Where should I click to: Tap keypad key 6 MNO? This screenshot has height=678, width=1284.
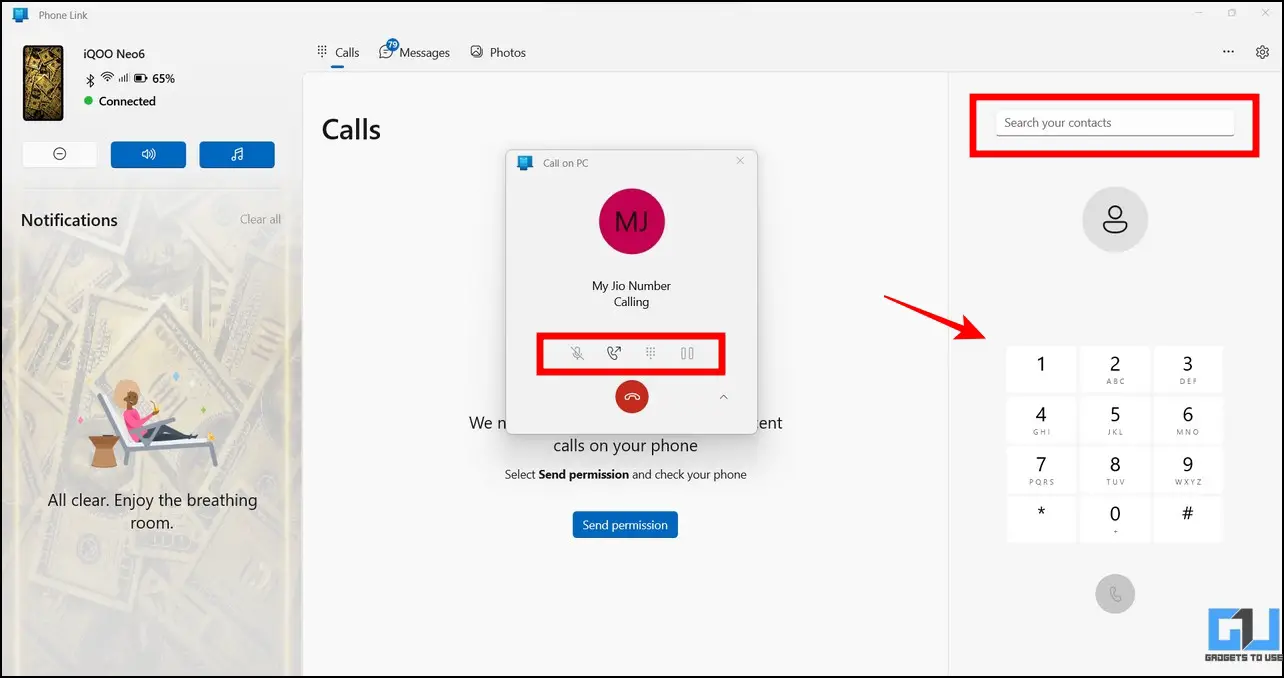point(1188,419)
